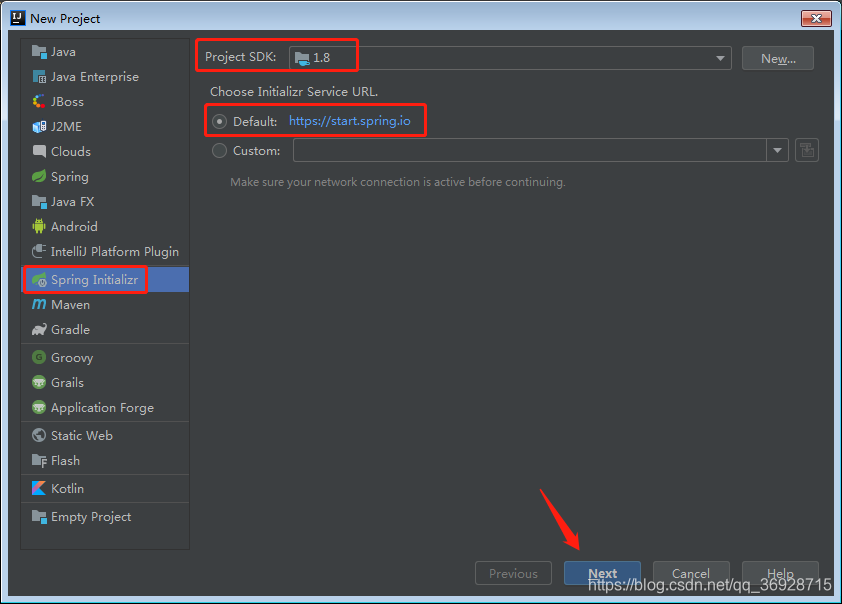Choose Spring Initializr project type
842x604 pixels.
[x=95, y=280]
